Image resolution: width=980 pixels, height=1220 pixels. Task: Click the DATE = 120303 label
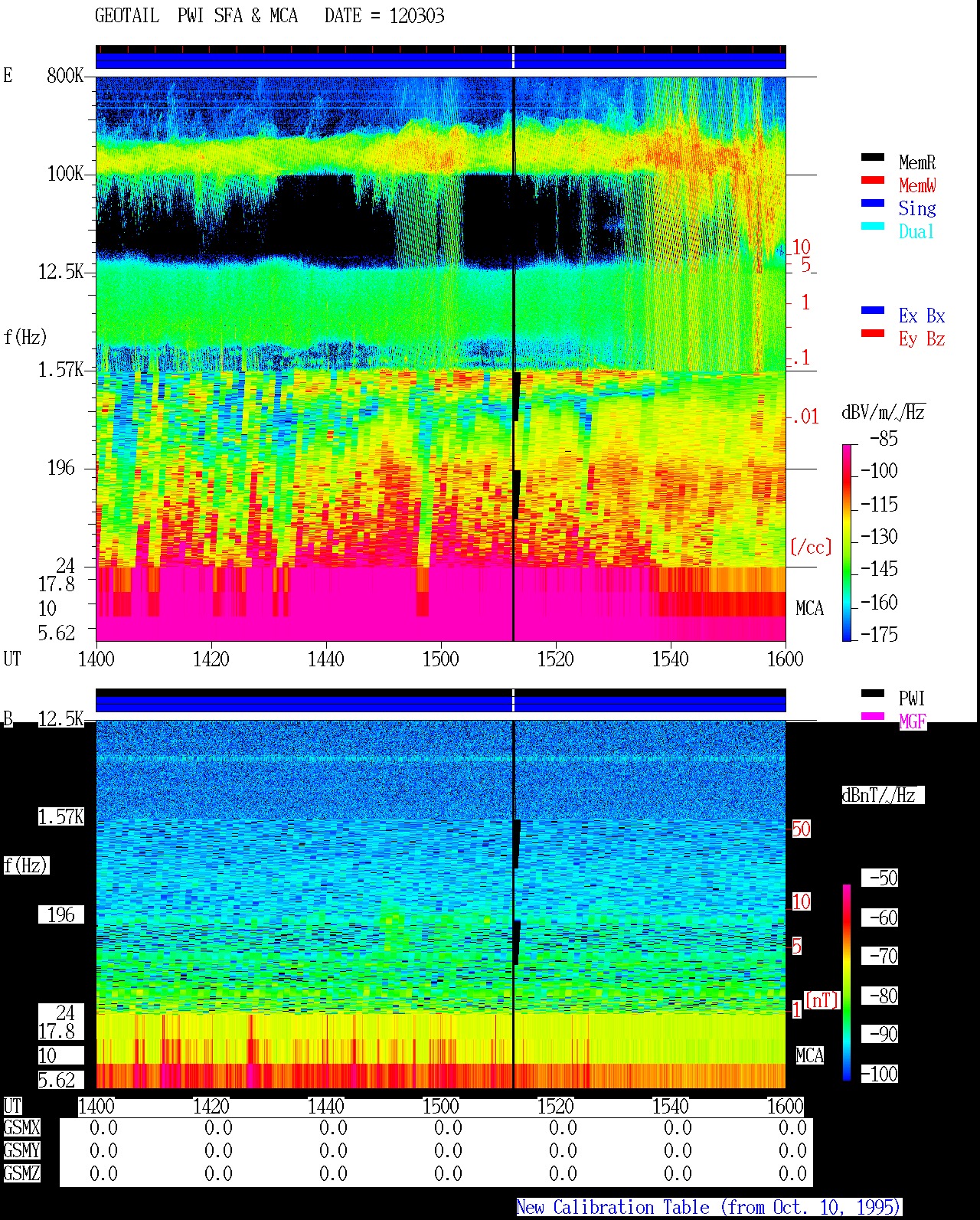click(x=384, y=16)
